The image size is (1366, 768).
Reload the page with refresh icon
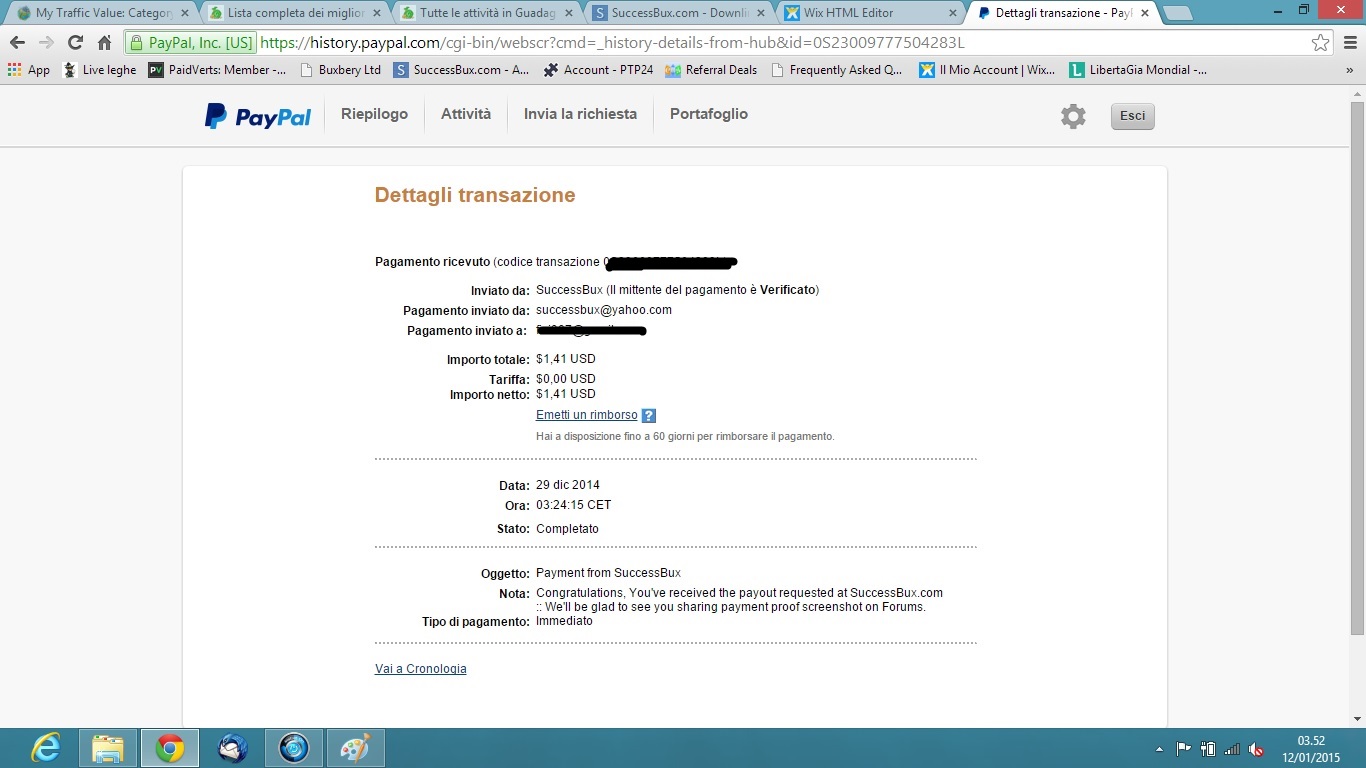click(75, 43)
